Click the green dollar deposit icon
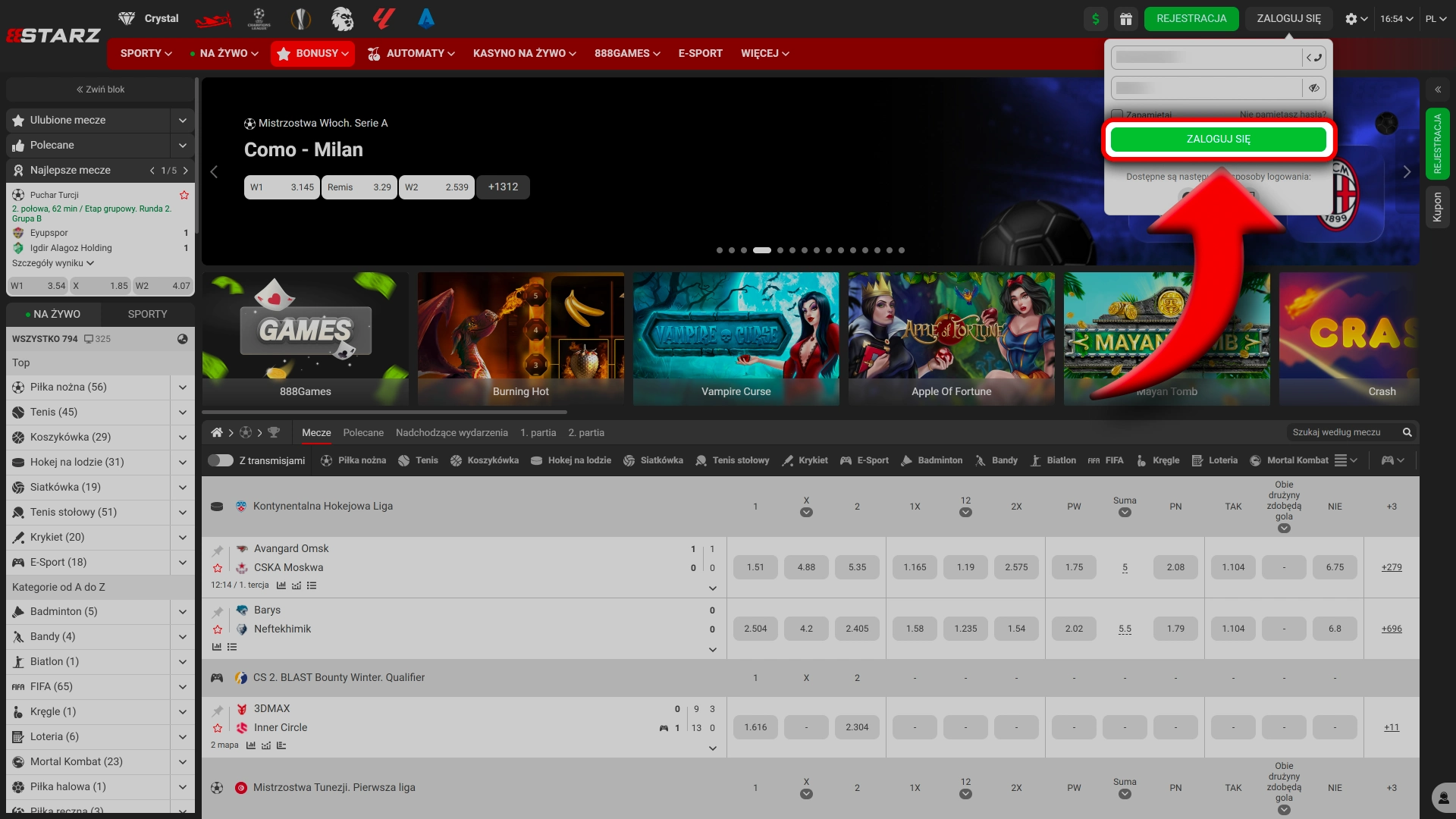Image resolution: width=1456 pixels, height=819 pixels. pos(1095,19)
